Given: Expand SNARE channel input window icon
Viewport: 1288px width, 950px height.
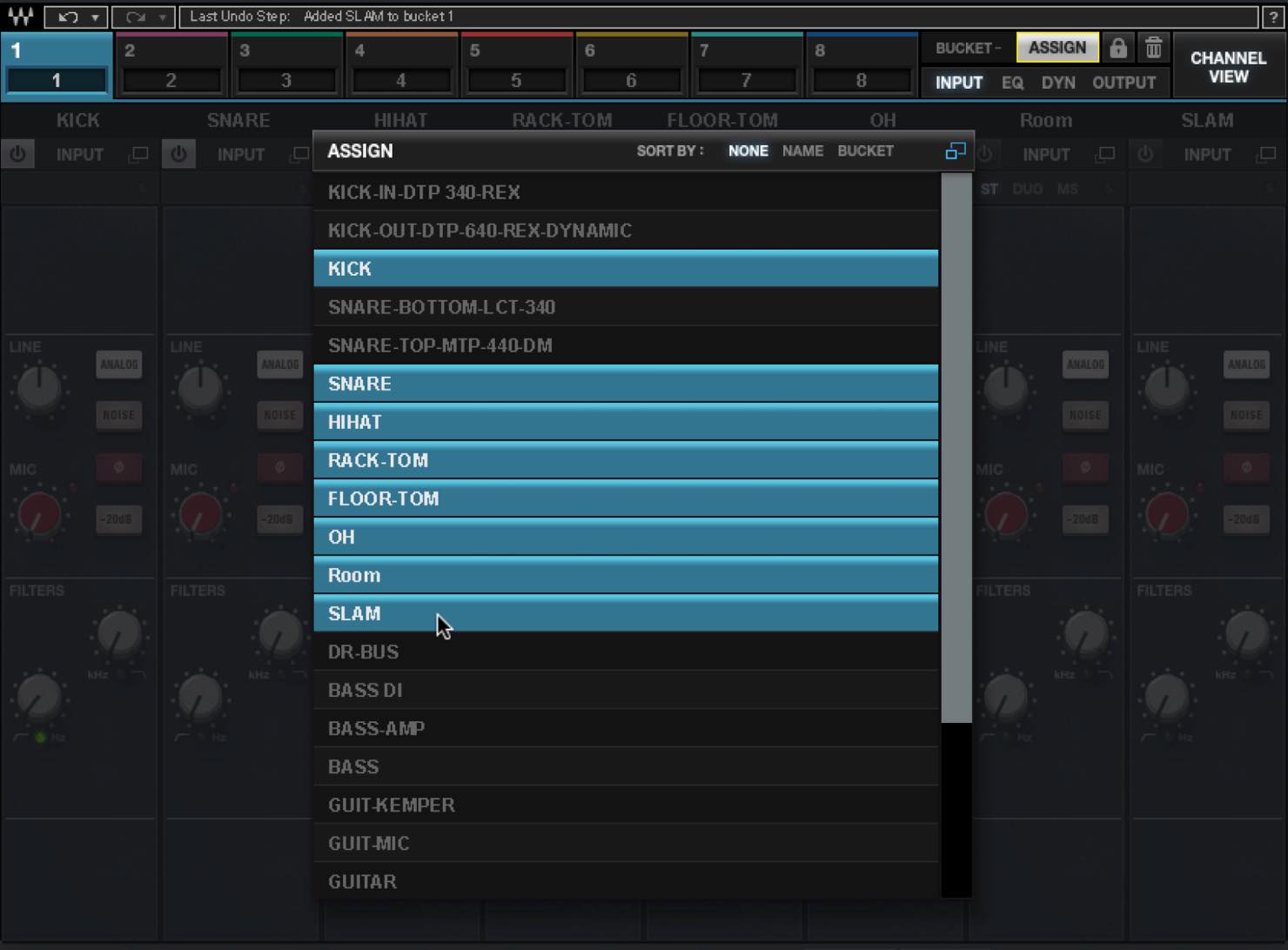Looking at the screenshot, I should (x=299, y=154).
